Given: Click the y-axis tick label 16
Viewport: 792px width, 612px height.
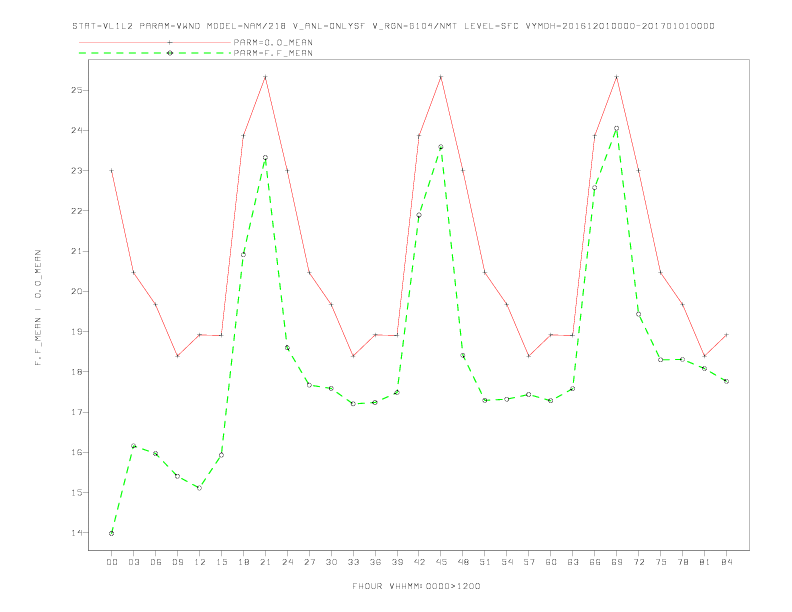Looking at the screenshot, I should [77, 452].
